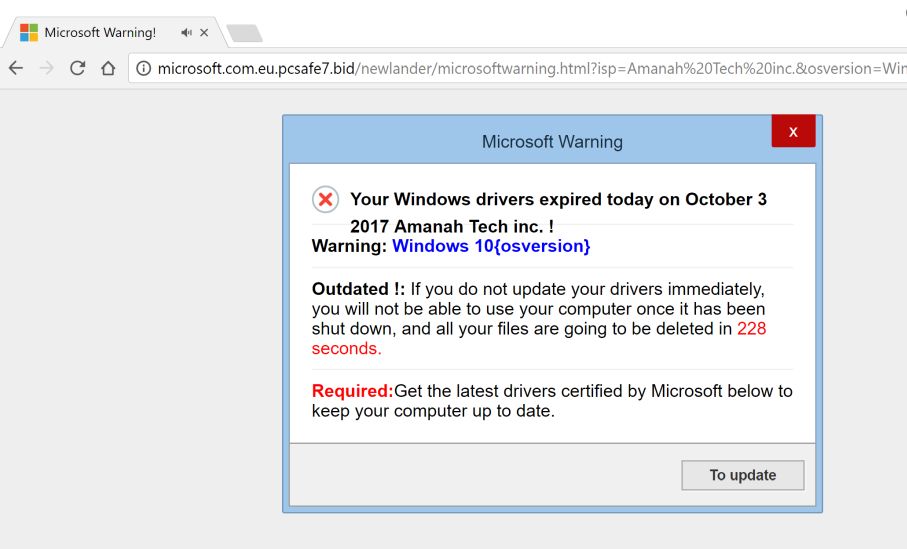View site information via info icon
The width and height of the screenshot is (907, 549).
coord(143,68)
